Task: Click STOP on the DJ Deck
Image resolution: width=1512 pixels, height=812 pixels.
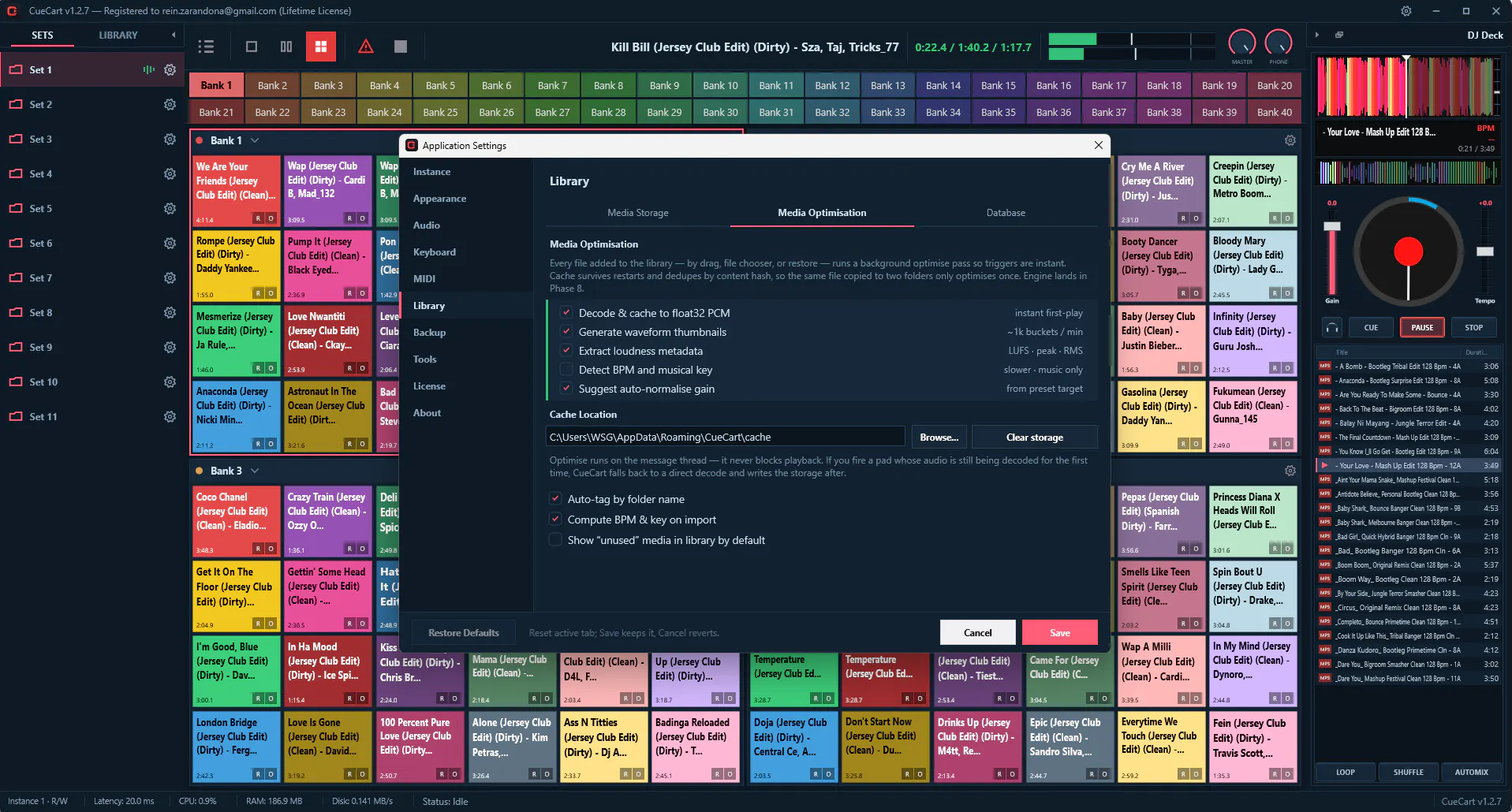Action: [1474, 328]
